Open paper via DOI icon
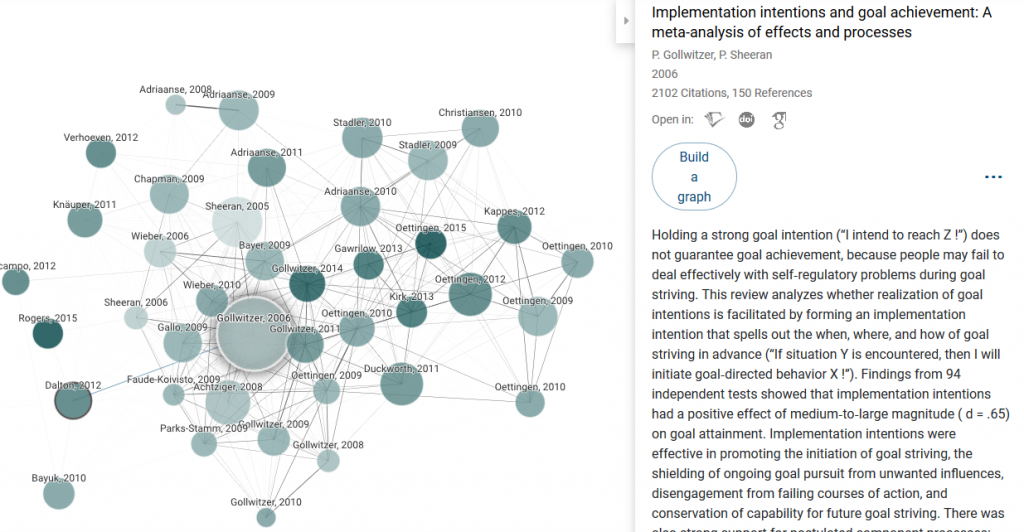 (x=746, y=120)
